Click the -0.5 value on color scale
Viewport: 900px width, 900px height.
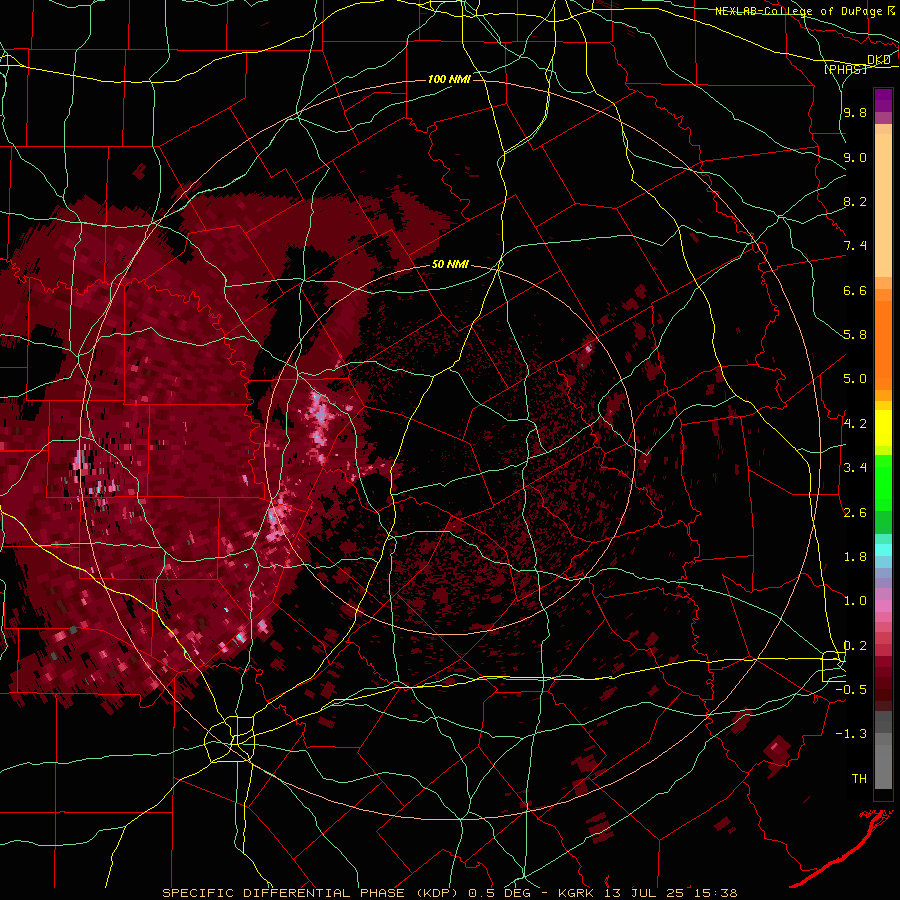851,690
